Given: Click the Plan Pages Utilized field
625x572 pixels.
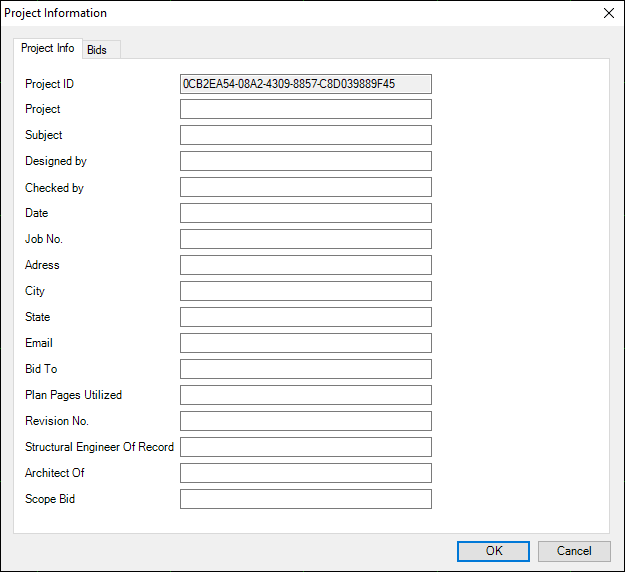Looking at the screenshot, I should (x=305, y=395).
